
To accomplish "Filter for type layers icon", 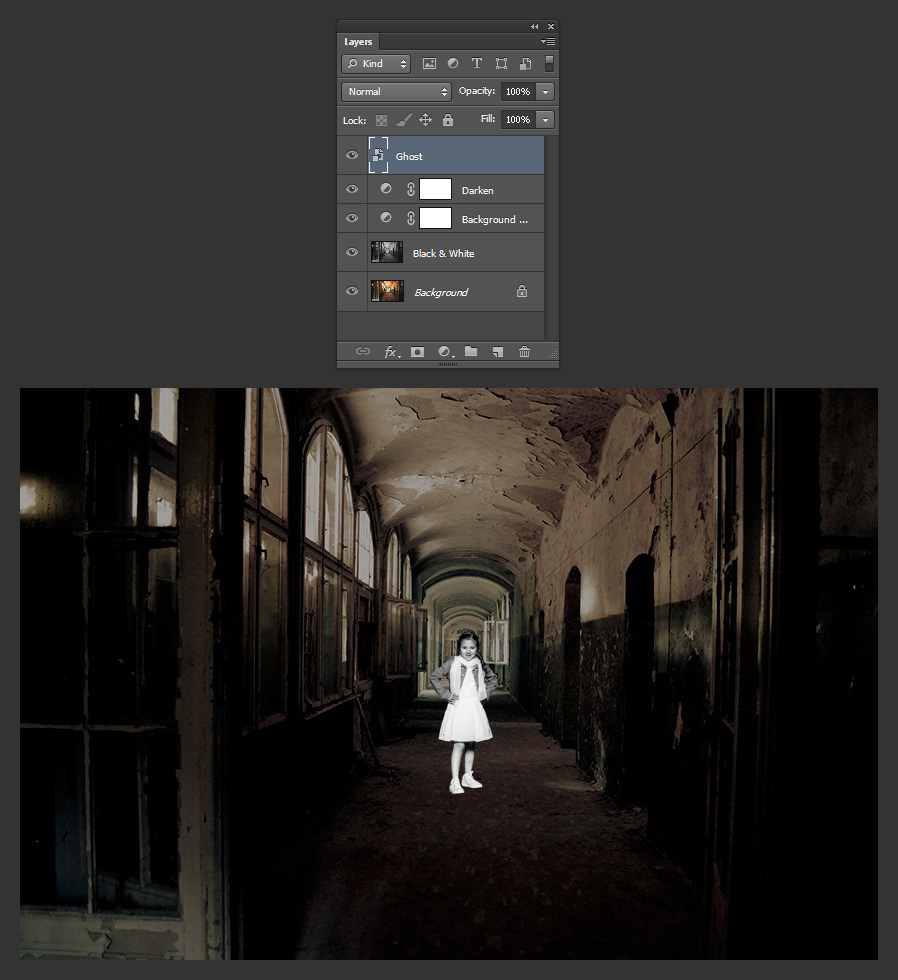I will (477, 63).
